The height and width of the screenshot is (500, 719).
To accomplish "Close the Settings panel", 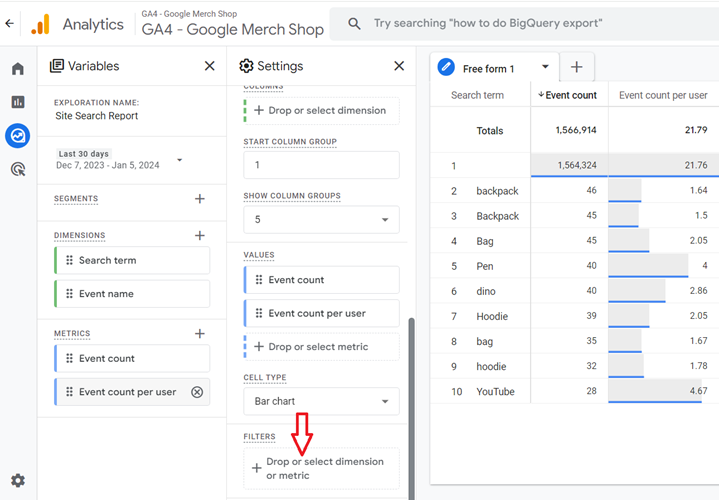I will 399,66.
